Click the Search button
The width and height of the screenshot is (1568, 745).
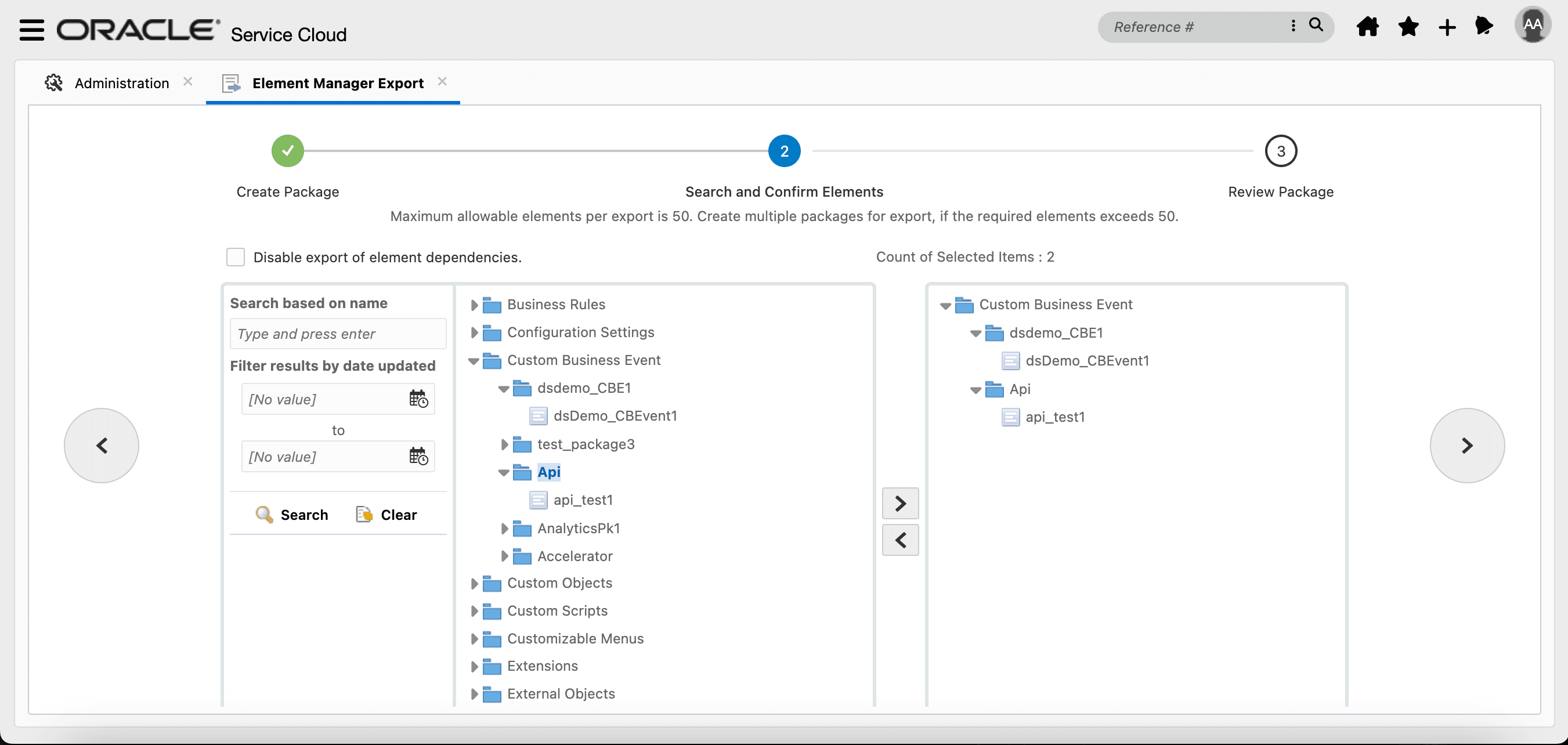(292, 515)
